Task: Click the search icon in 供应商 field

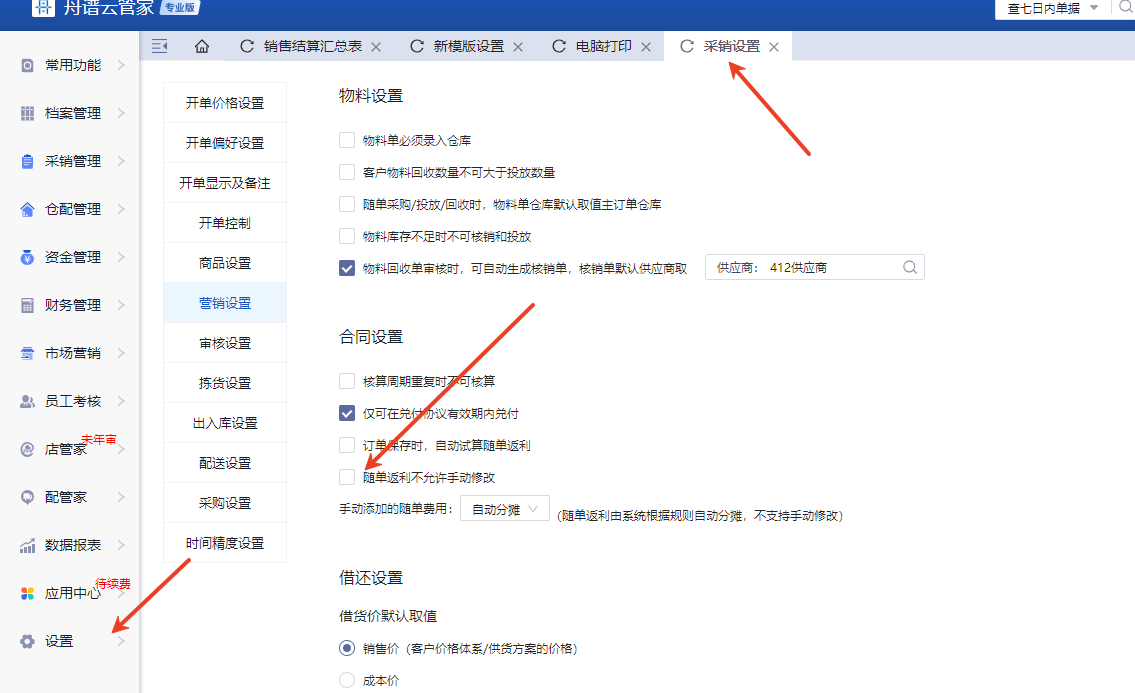Action: 909,268
